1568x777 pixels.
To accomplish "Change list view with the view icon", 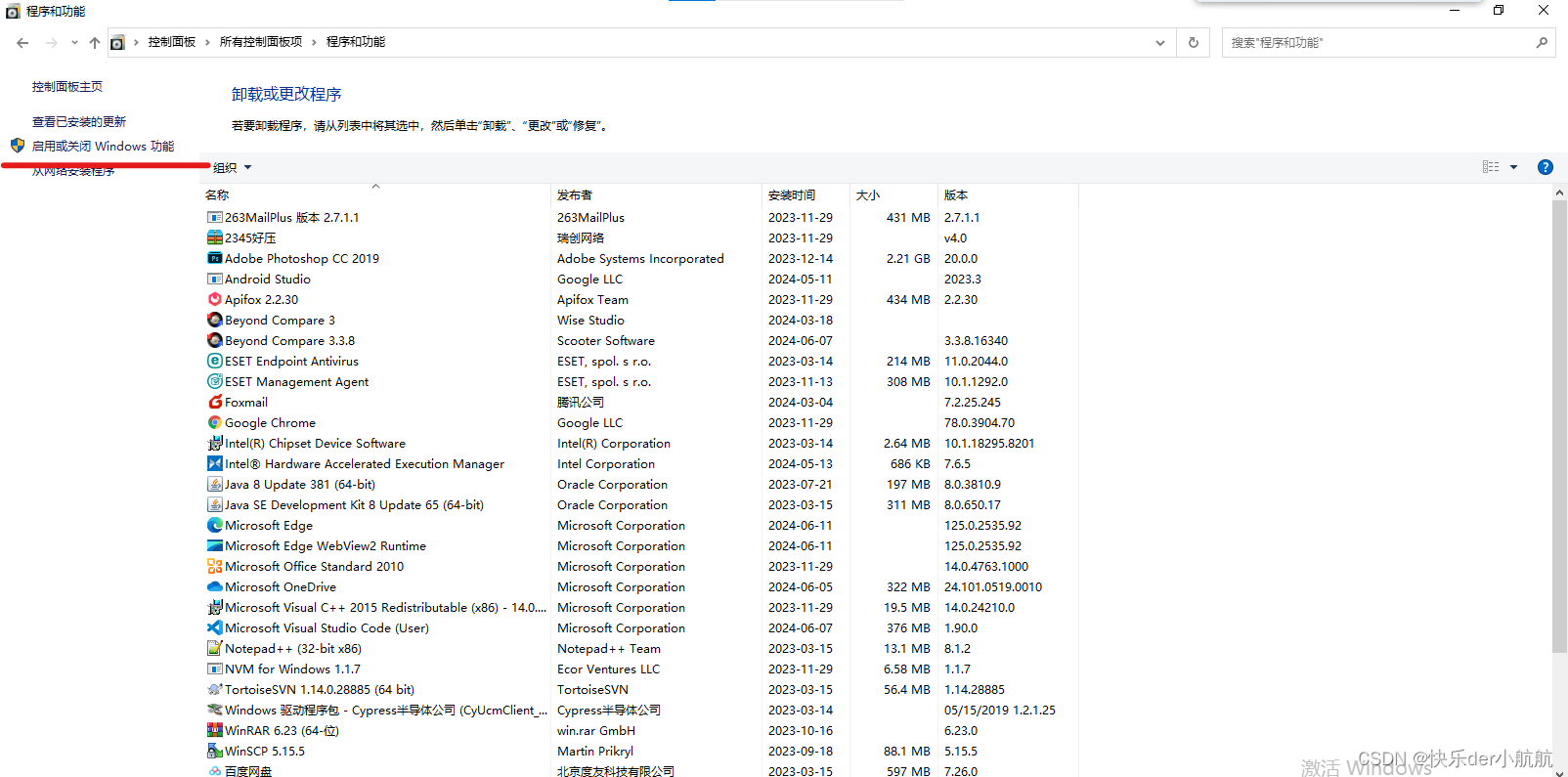I will [x=1491, y=167].
